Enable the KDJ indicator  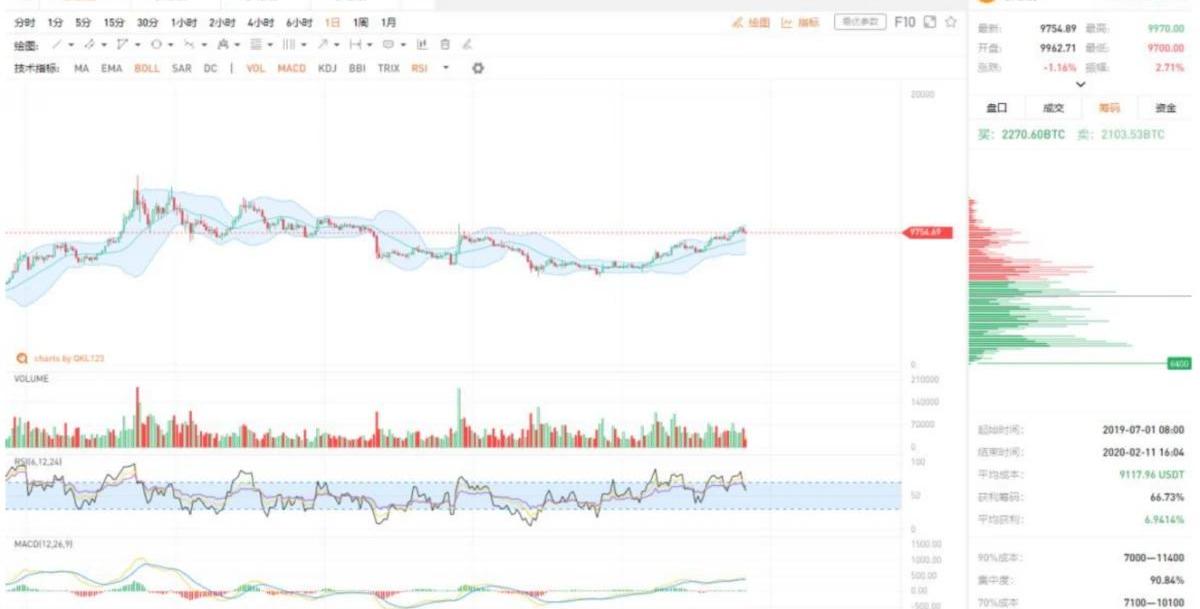point(326,68)
